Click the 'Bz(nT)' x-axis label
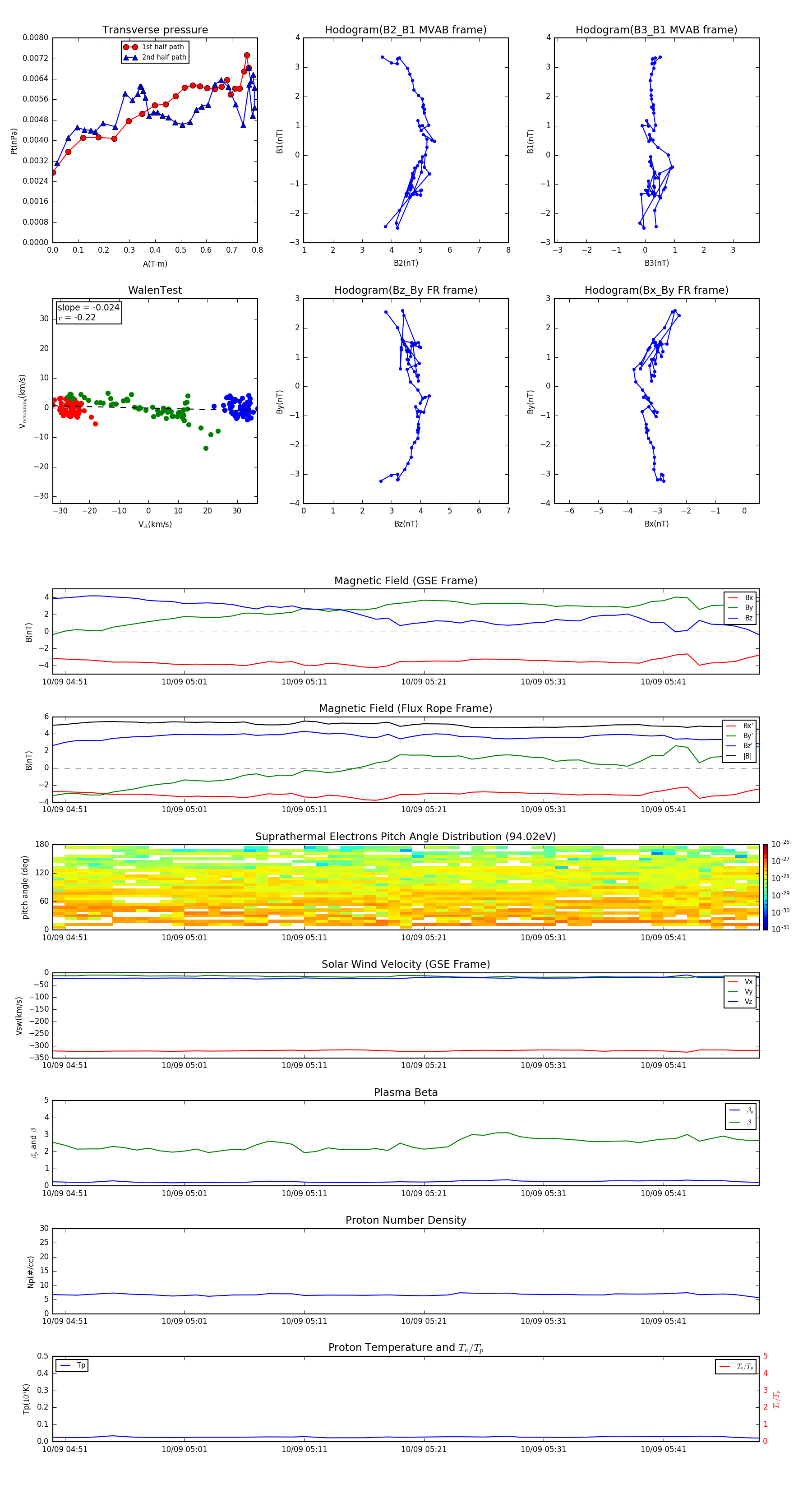The image size is (812, 1489). 406,524
